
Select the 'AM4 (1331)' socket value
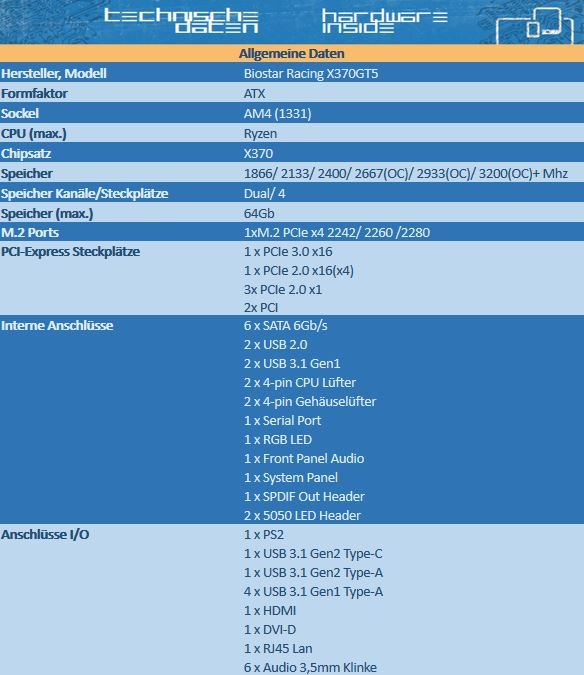[277, 114]
